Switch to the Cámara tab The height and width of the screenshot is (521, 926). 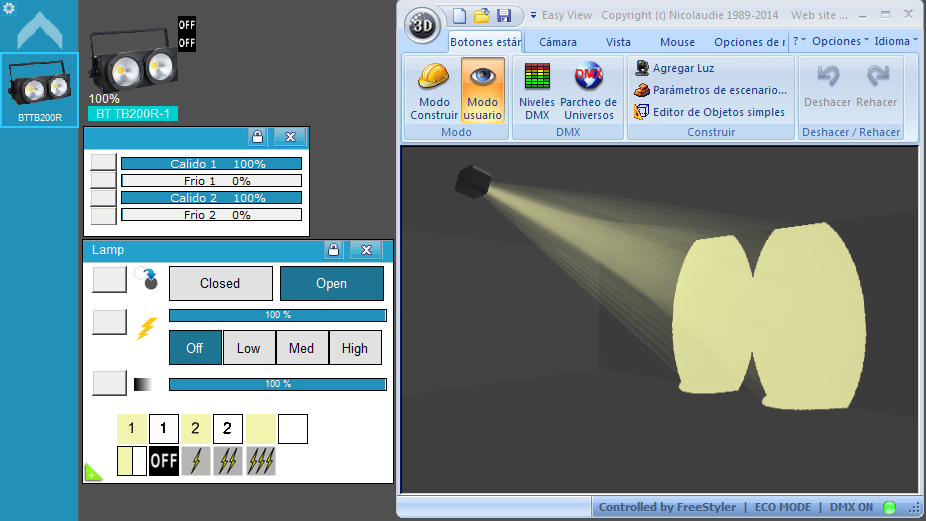pos(557,42)
